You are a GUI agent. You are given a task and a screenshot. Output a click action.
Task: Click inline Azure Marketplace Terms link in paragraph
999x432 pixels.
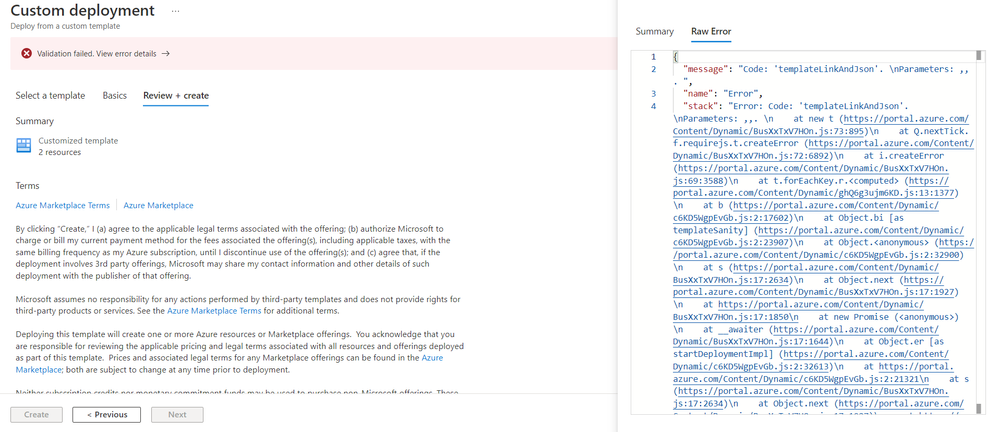tap(214, 311)
